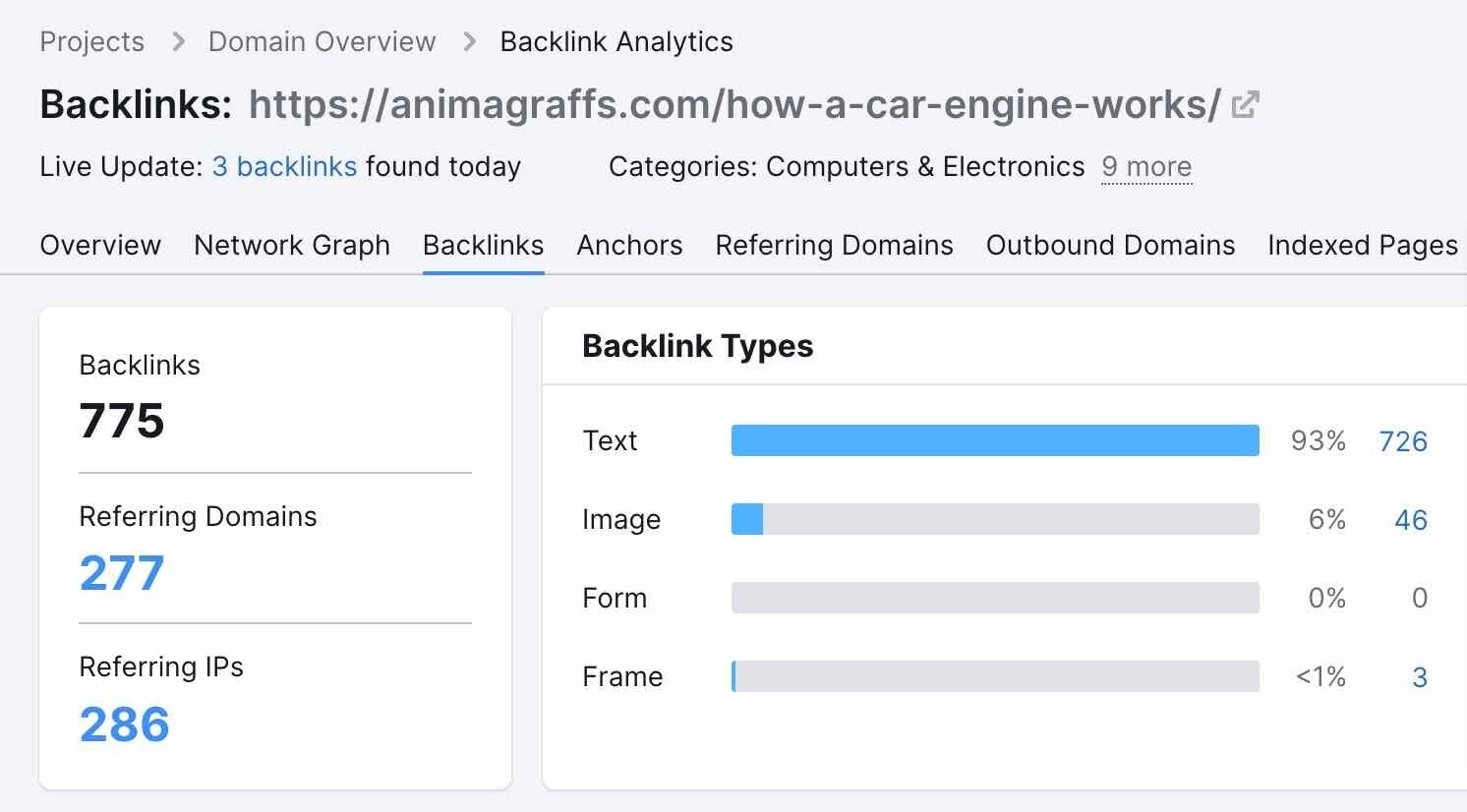Click the animagraffs.com page URL in the title
1467x812 pixels.
[734, 104]
